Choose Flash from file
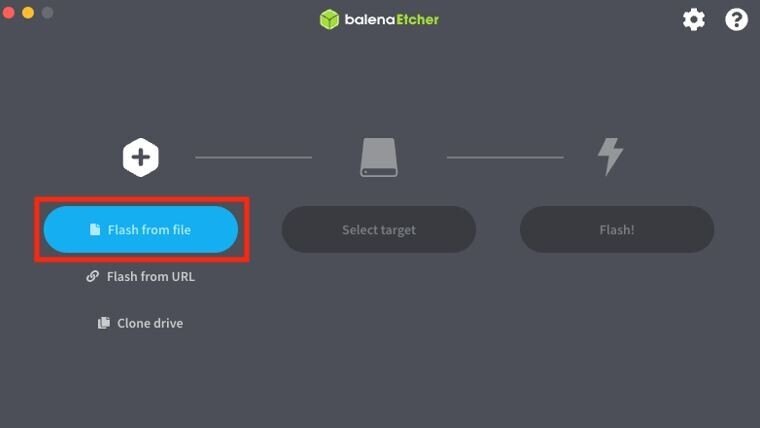 point(141,229)
